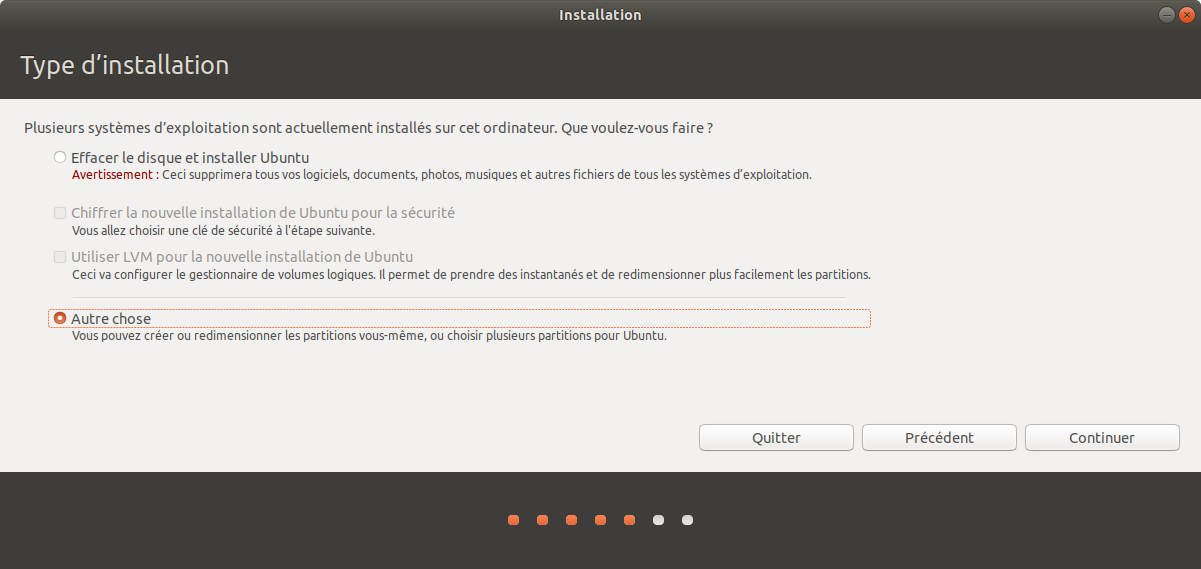Enable the "Chiffrer la nouvelle installation" checkbox
The image size is (1201, 569).
coord(60,213)
